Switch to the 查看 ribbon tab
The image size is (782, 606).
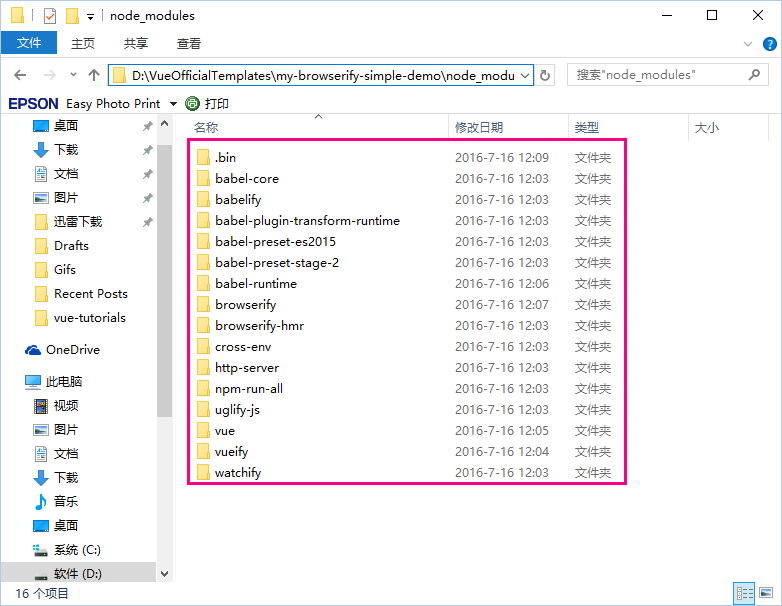click(189, 43)
